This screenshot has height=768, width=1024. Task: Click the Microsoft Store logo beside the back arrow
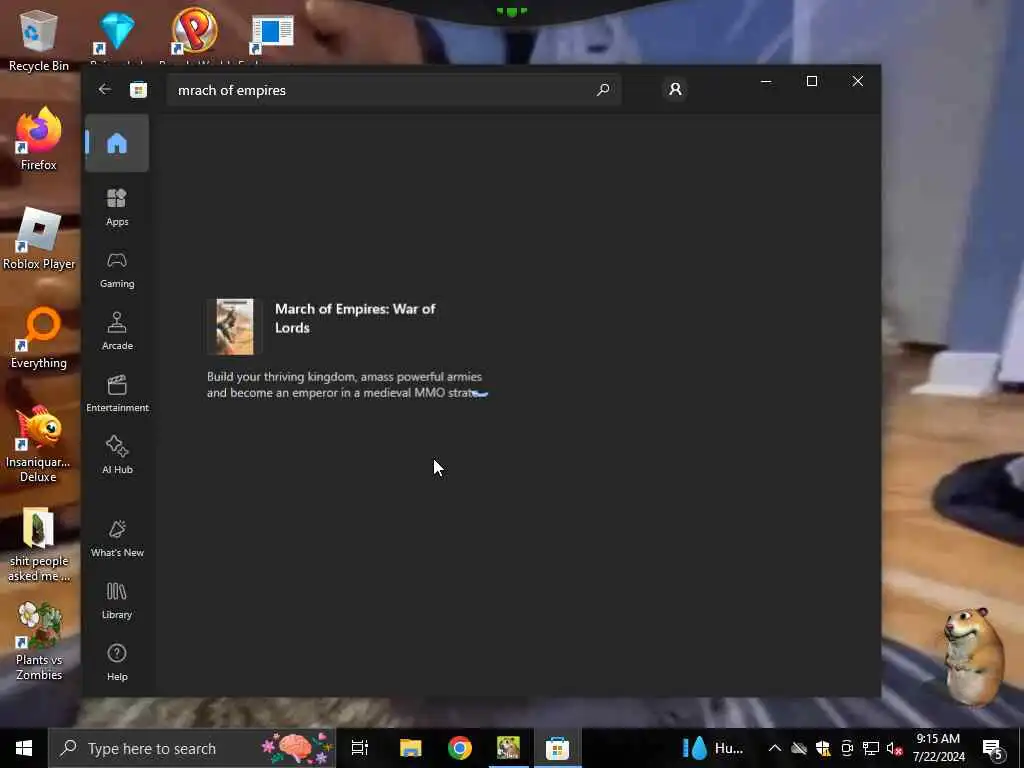click(x=138, y=89)
